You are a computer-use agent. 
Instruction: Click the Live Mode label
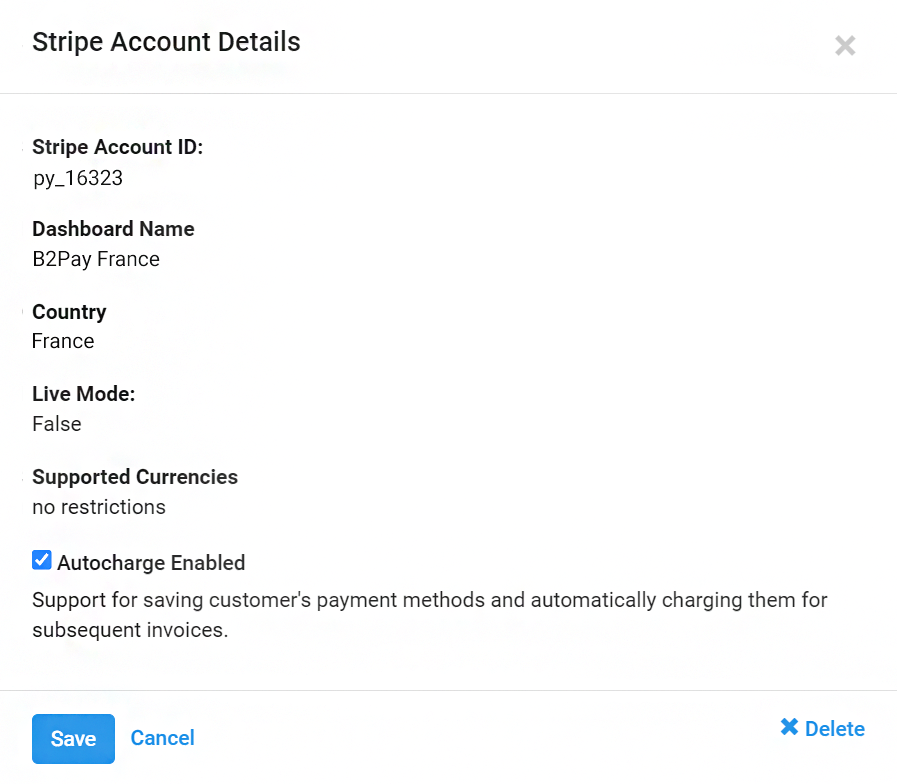point(83,394)
